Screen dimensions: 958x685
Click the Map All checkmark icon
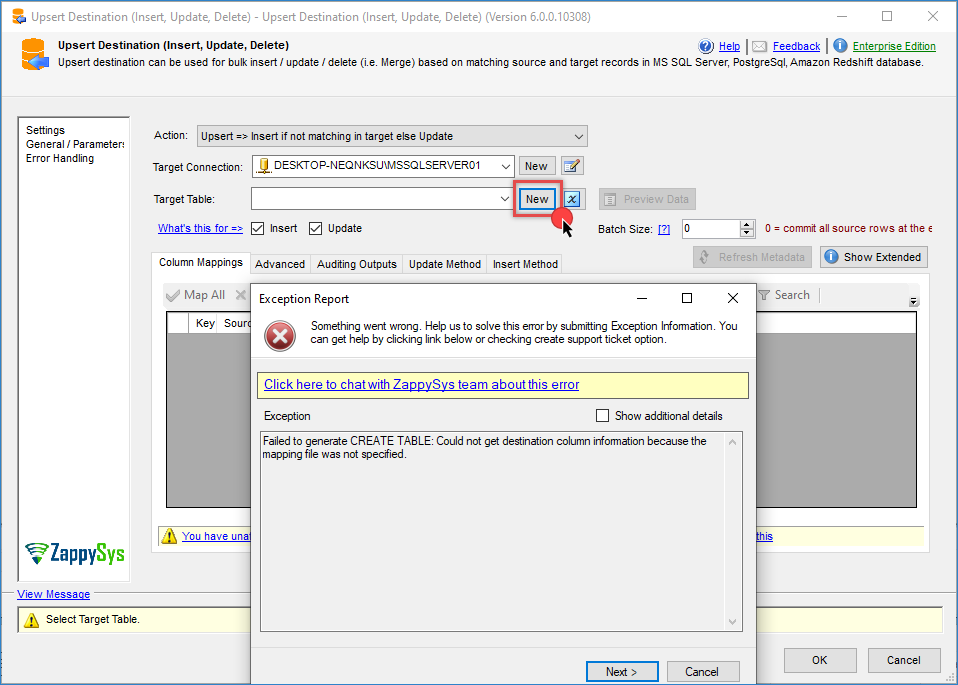coord(173,295)
